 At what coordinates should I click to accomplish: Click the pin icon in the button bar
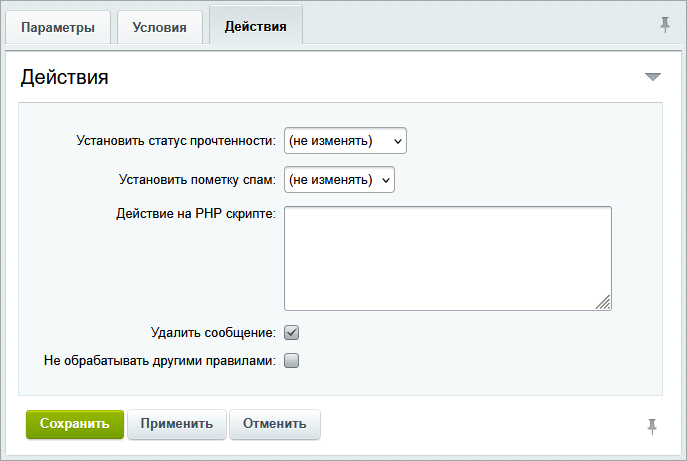(x=652, y=426)
